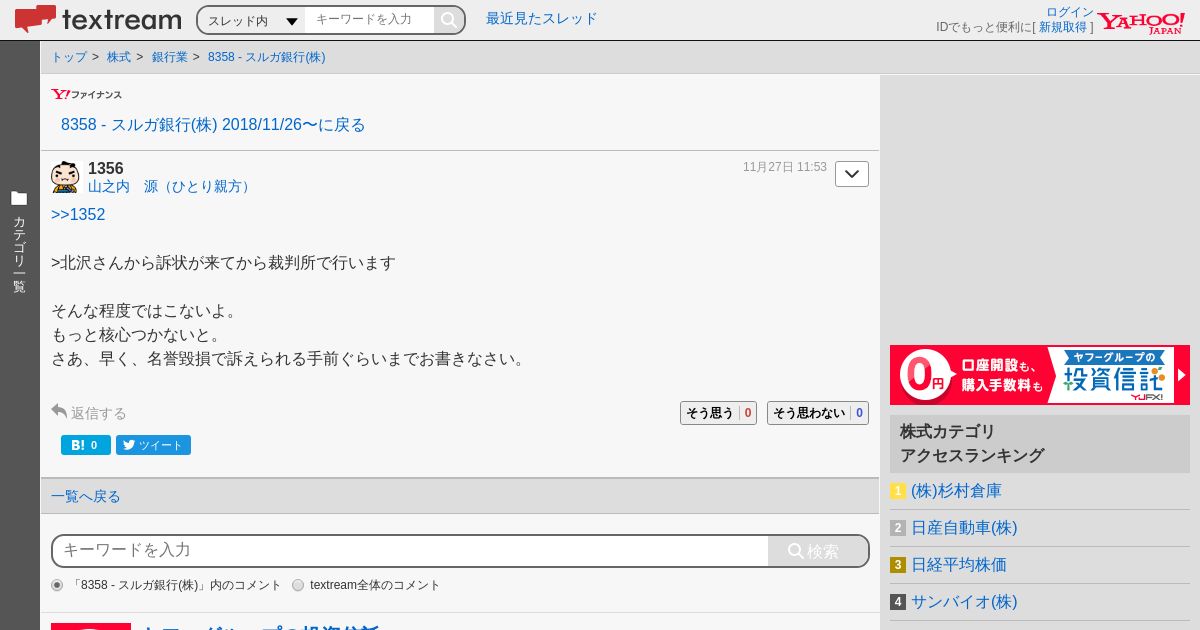Image resolution: width=1200 pixels, height=630 pixels.
Task: Share via Hatena Bookmark B! button
Action: click(86, 445)
